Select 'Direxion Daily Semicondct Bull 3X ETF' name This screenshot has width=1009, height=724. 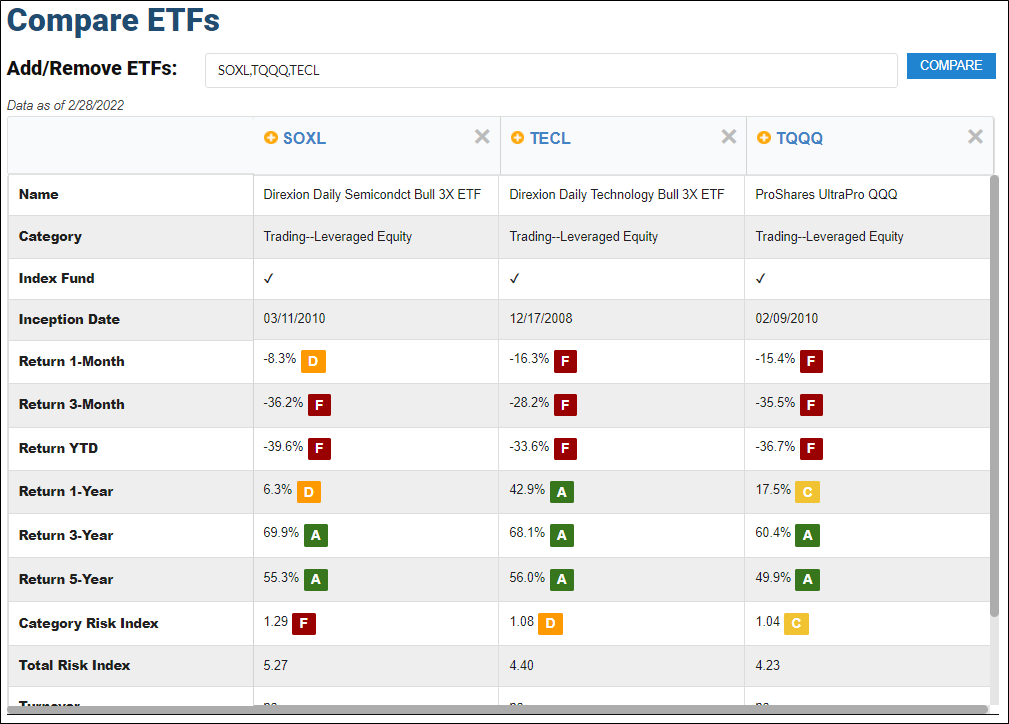(372, 194)
